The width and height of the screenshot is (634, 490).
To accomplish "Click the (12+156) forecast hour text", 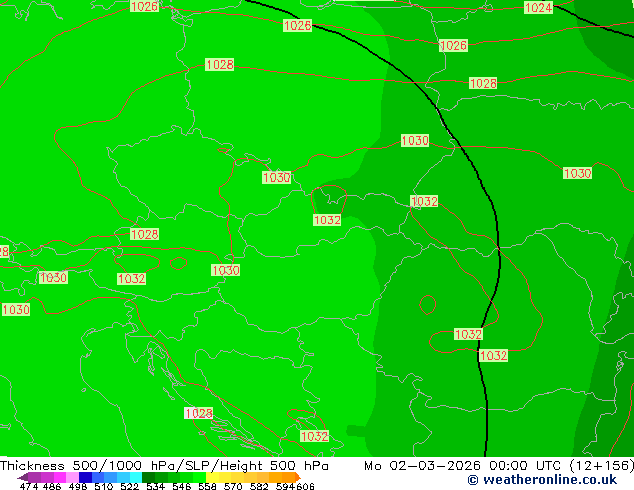I will (x=602, y=466).
